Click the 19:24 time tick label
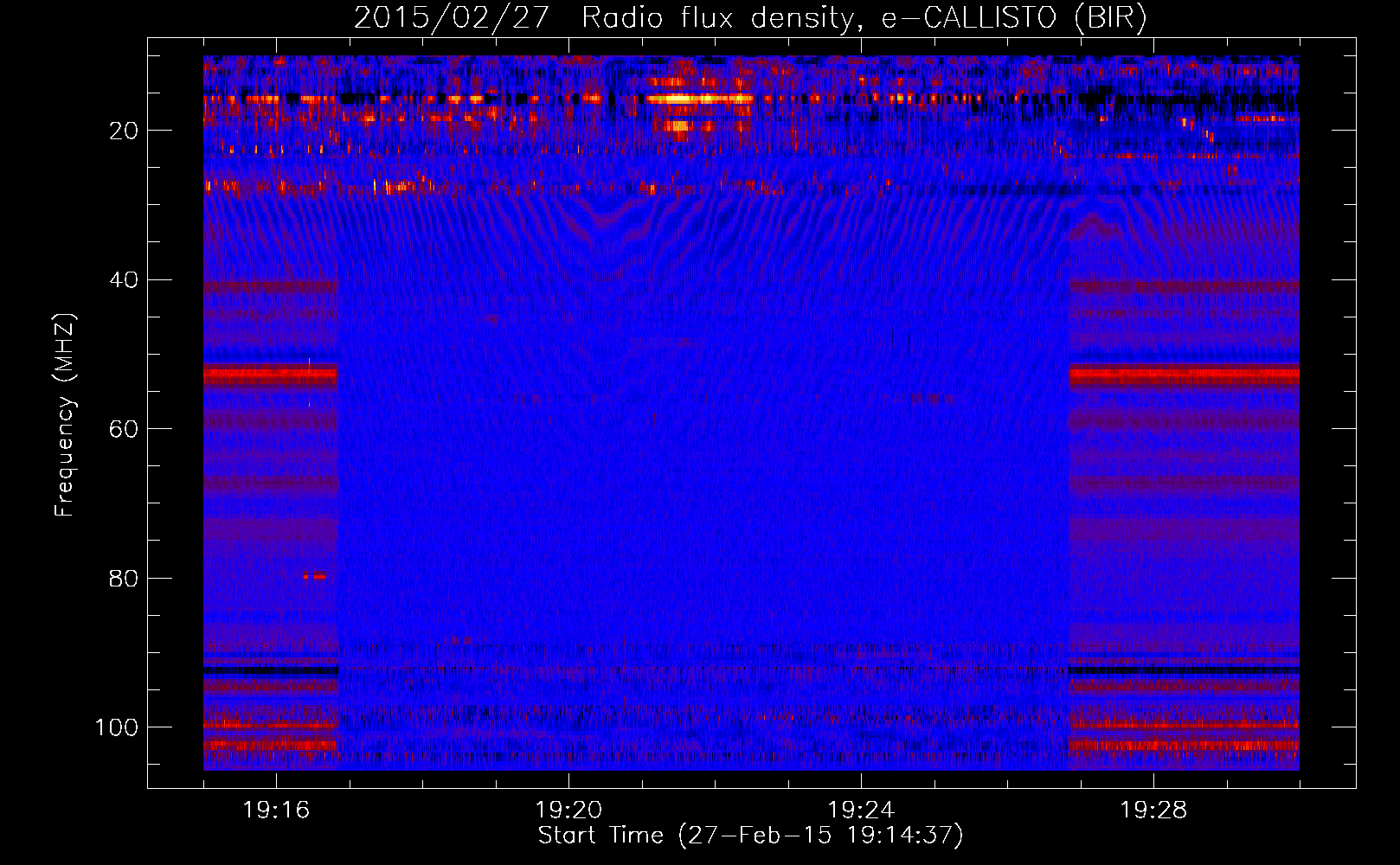Viewport: 1400px width, 865px height. click(x=861, y=811)
